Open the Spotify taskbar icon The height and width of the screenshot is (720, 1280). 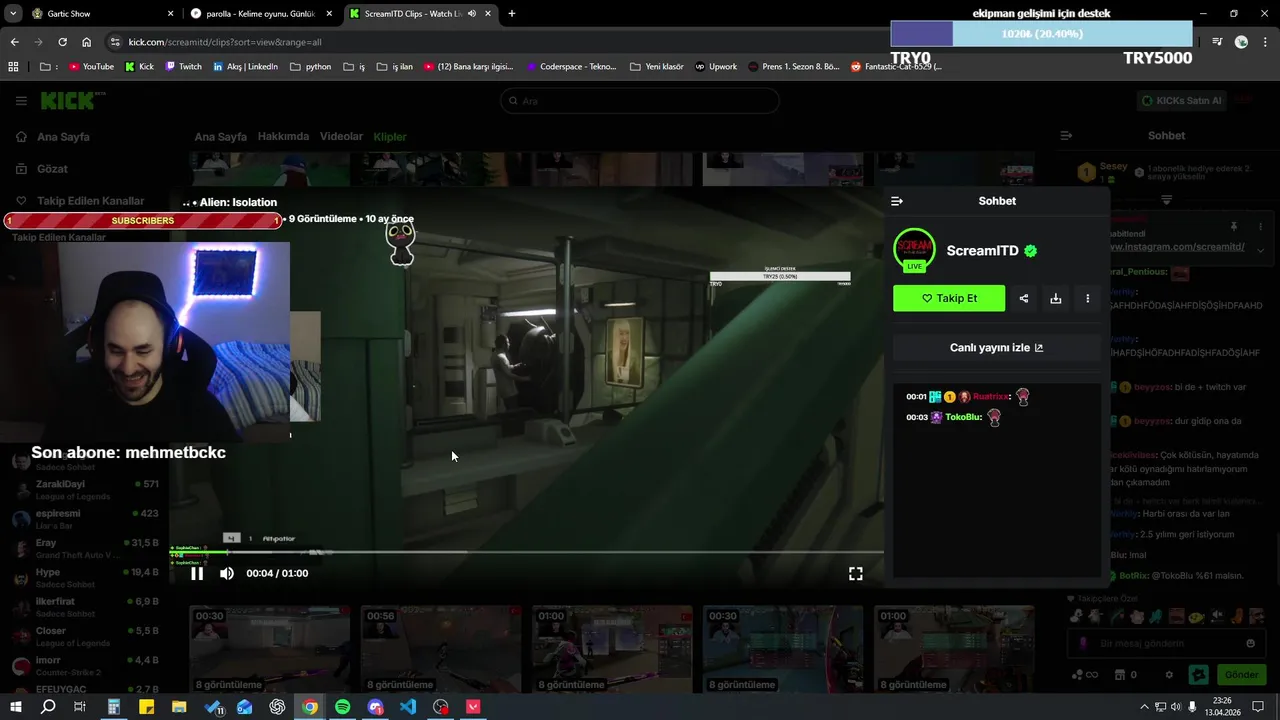click(x=343, y=707)
